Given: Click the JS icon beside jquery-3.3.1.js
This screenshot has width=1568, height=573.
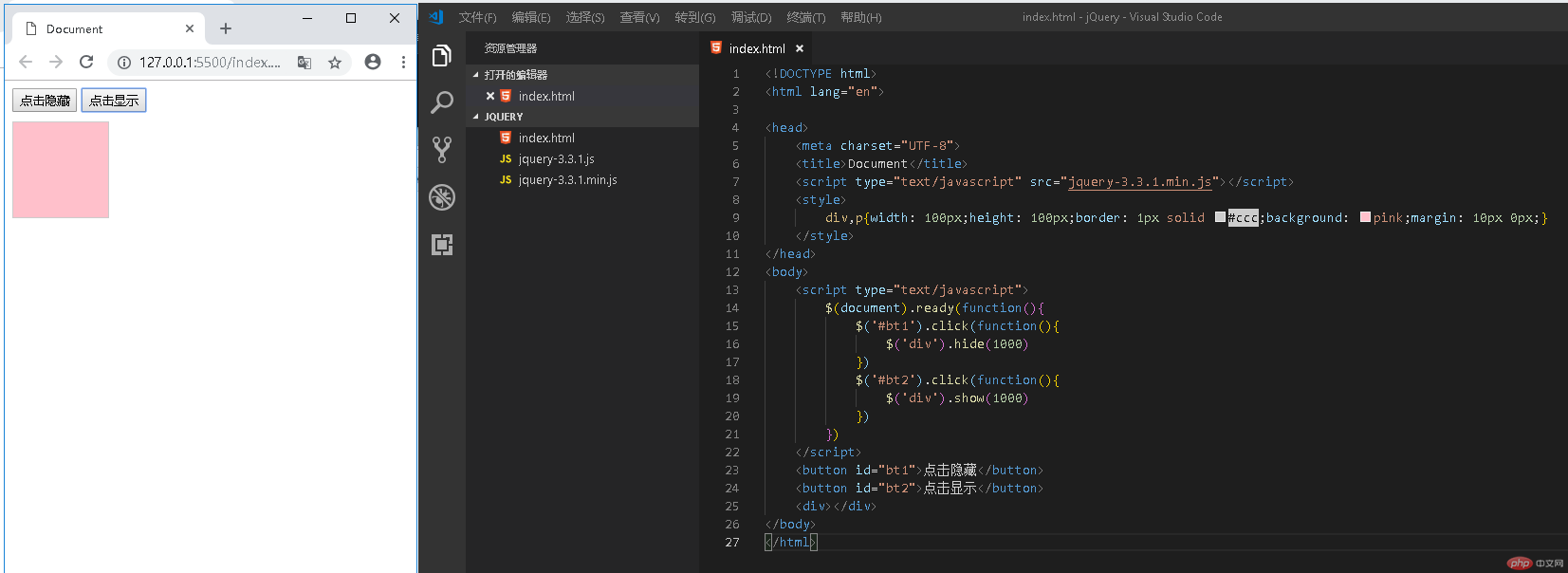Looking at the screenshot, I should pyautogui.click(x=506, y=159).
